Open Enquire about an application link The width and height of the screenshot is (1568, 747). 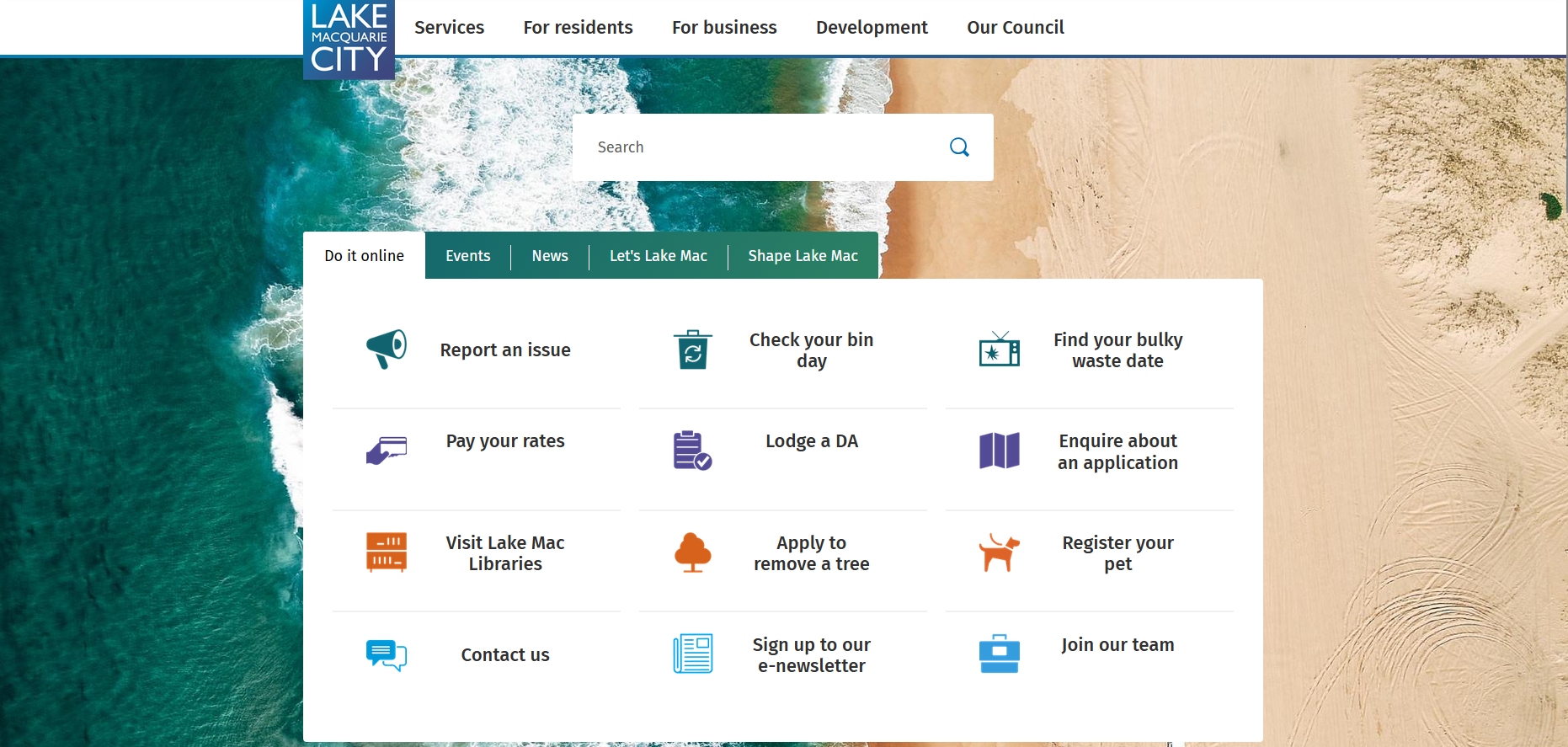[1118, 452]
